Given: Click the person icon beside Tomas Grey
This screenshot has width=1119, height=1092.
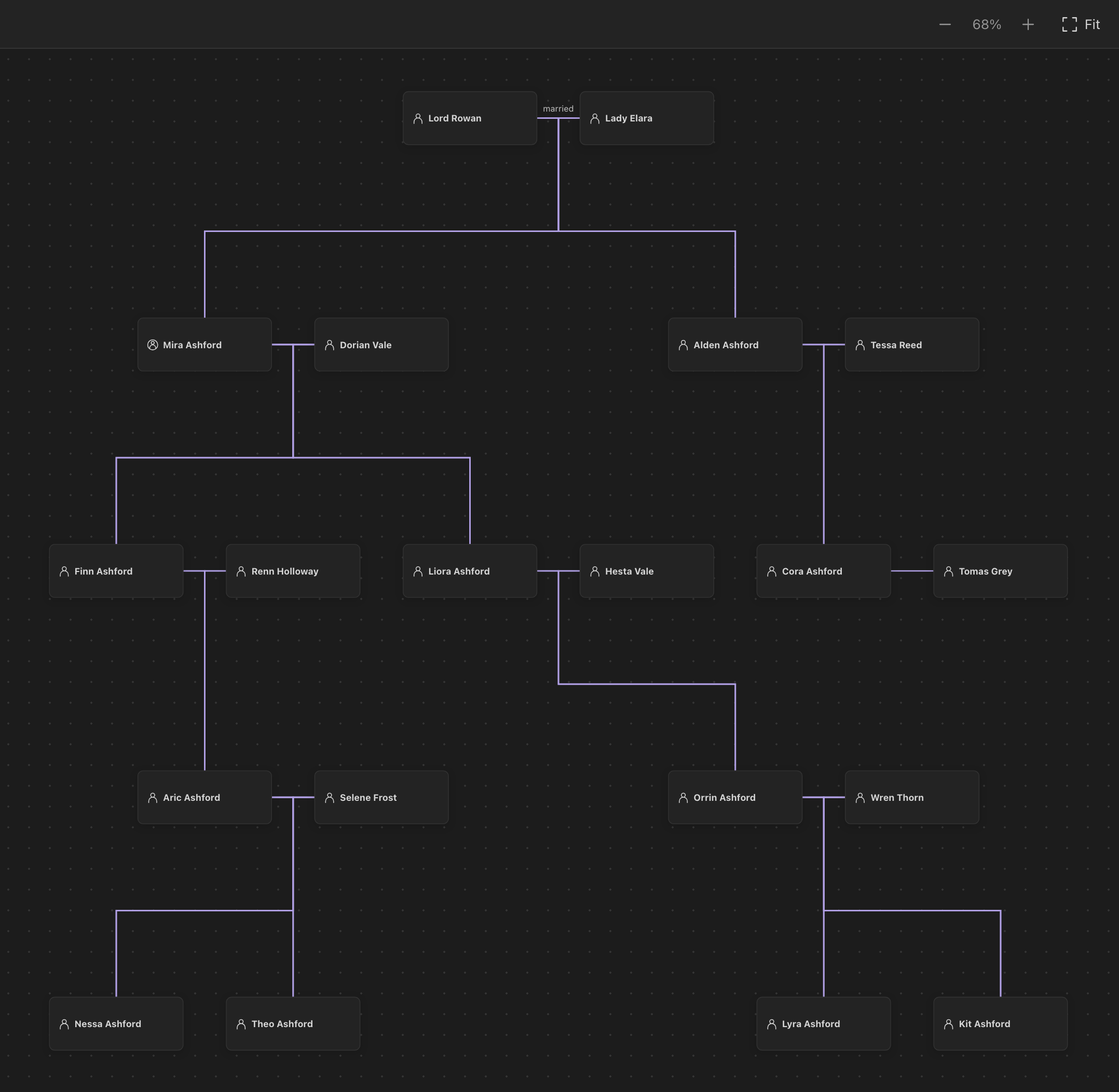Looking at the screenshot, I should tap(948, 571).
